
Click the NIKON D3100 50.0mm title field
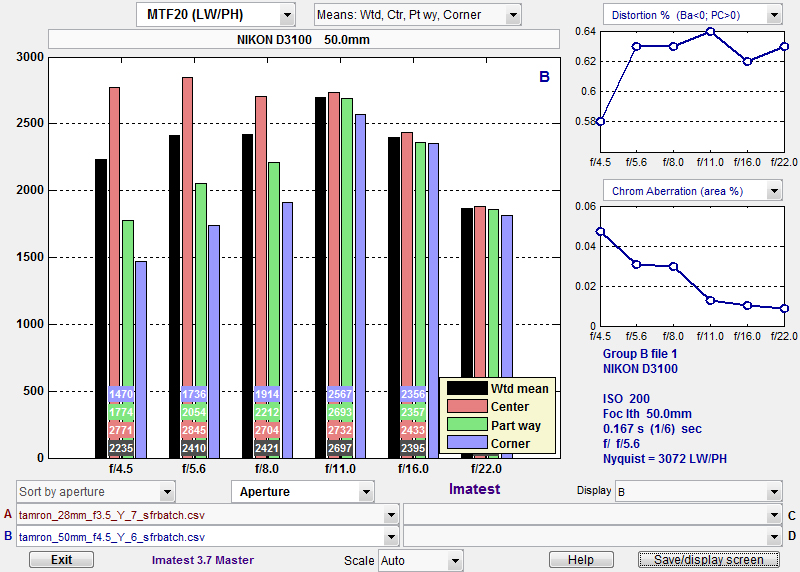[304, 39]
